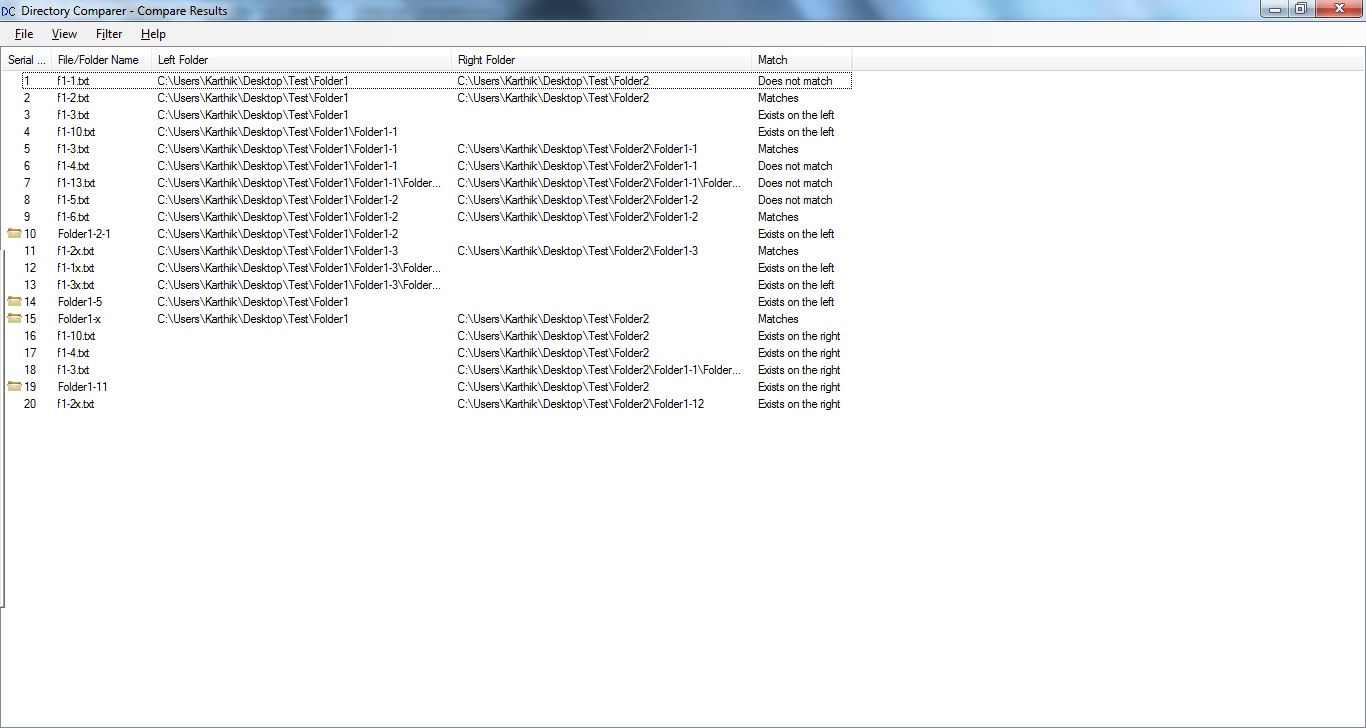Select the Folder1-2-1 name text
This screenshot has height=728, width=1366.
pyautogui.click(x=84, y=234)
